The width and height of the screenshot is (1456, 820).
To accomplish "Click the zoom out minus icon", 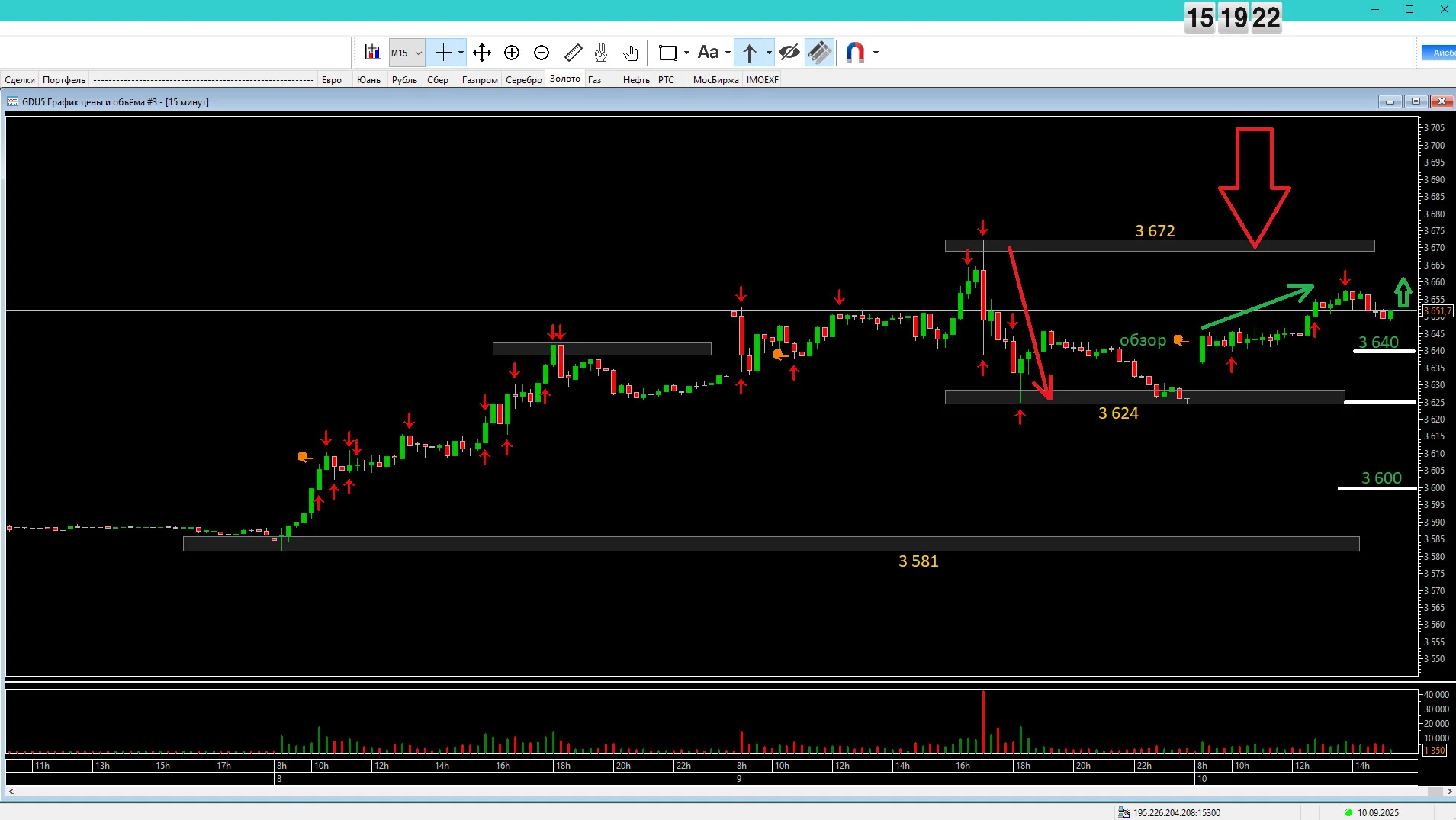I will pyautogui.click(x=542, y=53).
